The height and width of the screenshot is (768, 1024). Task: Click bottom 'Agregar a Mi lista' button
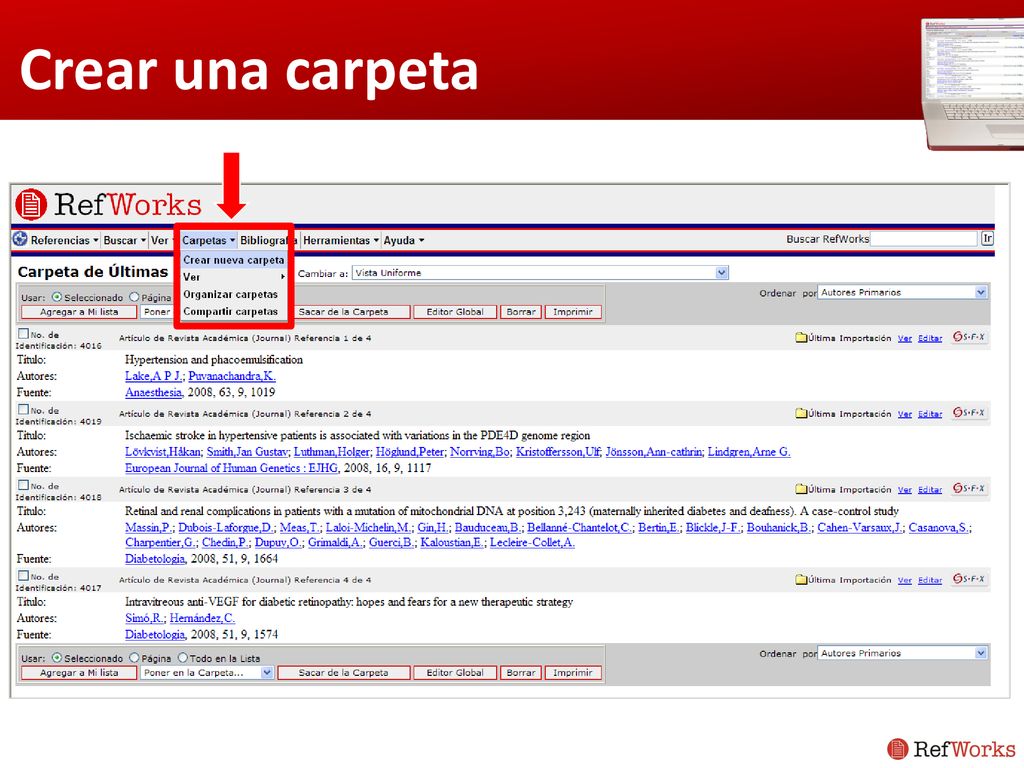[x=79, y=673]
